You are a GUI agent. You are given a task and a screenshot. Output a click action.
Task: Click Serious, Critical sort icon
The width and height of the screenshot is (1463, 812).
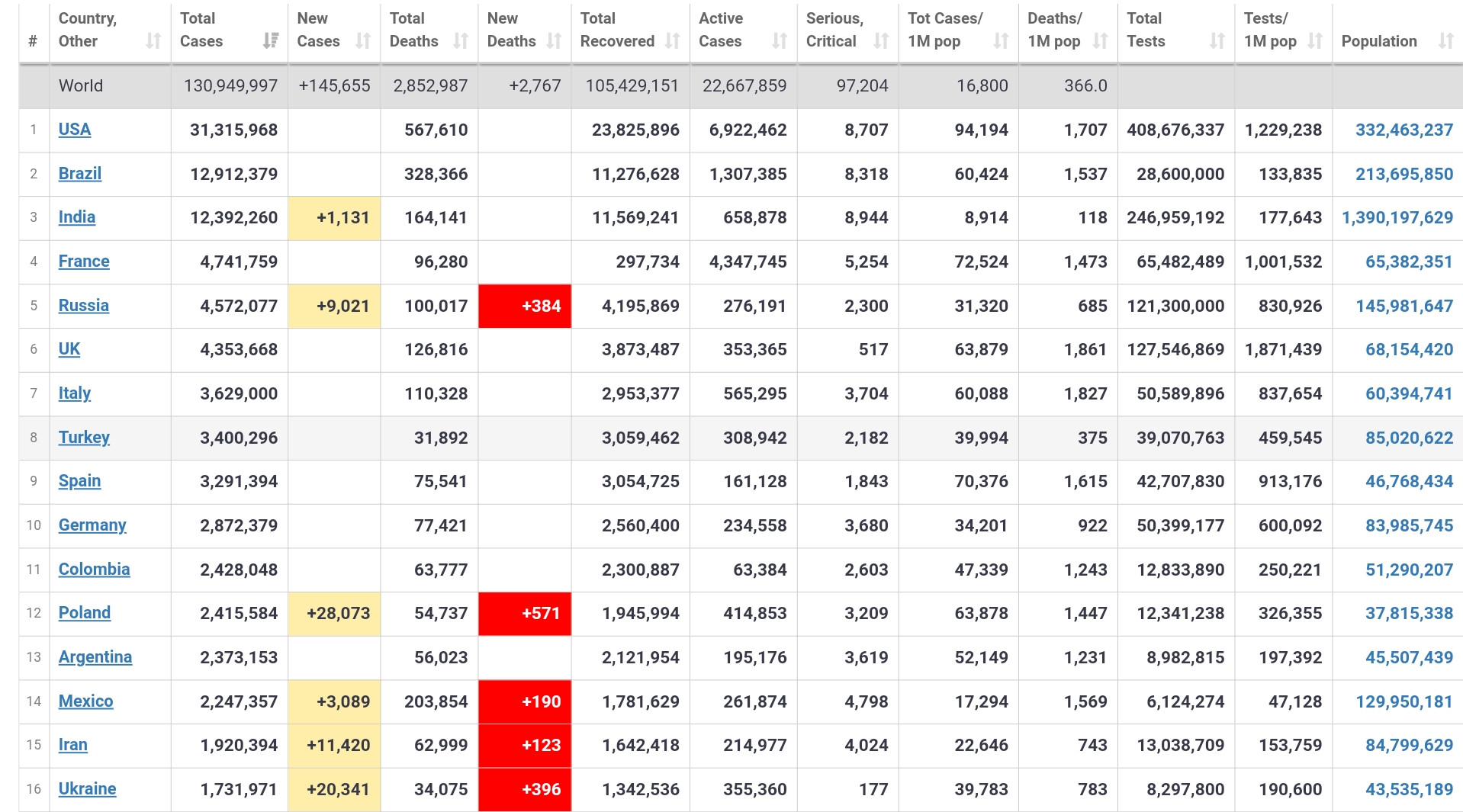pos(881,41)
